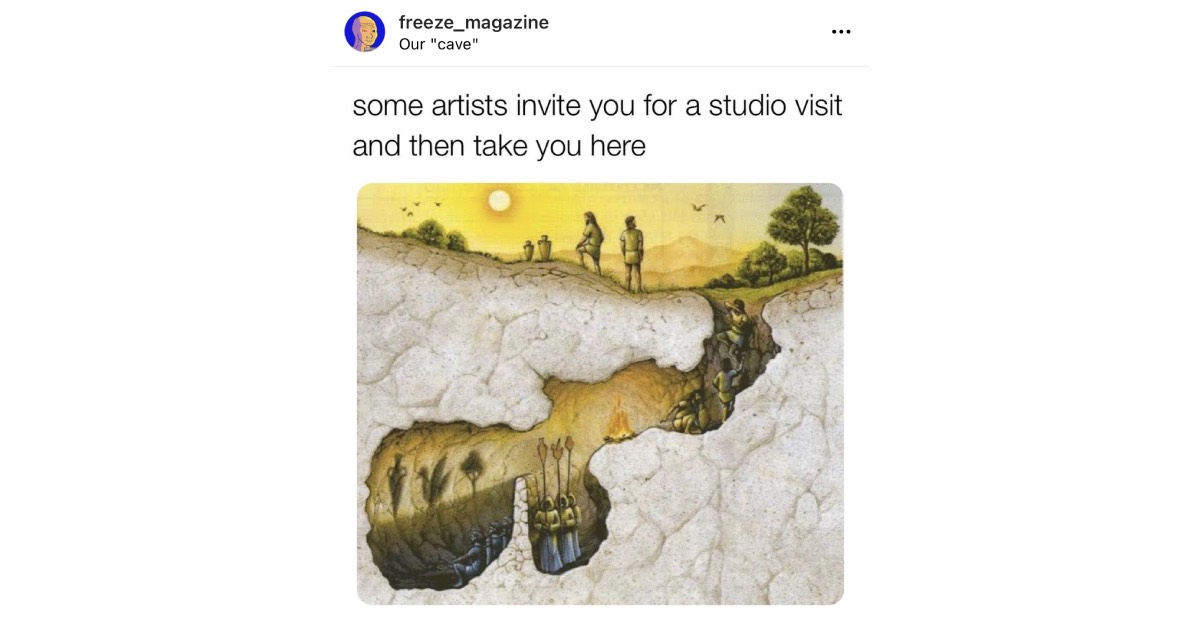Open the freeze_magazine username link
The image size is (1200, 630).
[473, 22]
